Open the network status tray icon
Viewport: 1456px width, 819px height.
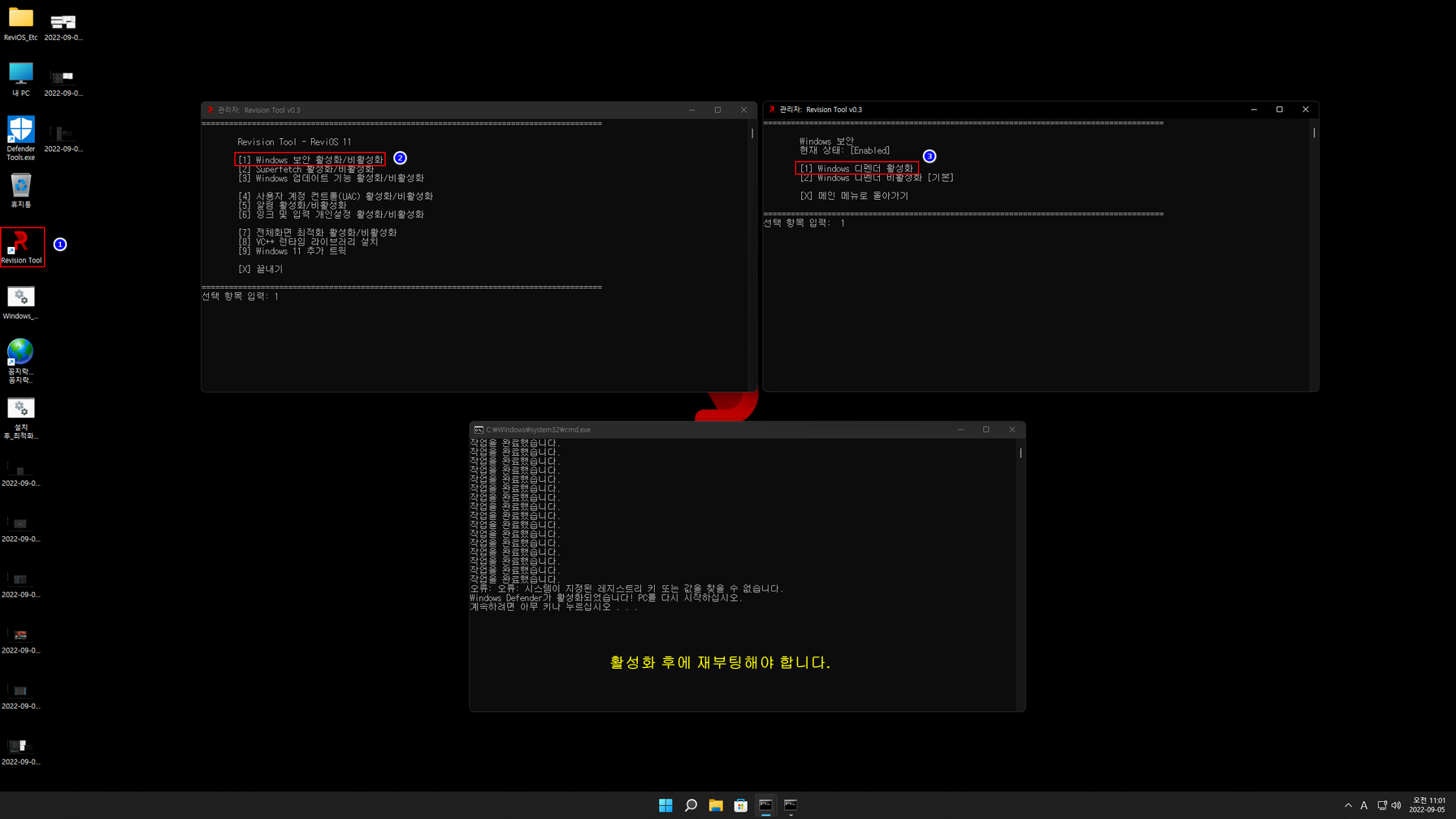(1382, 805)
